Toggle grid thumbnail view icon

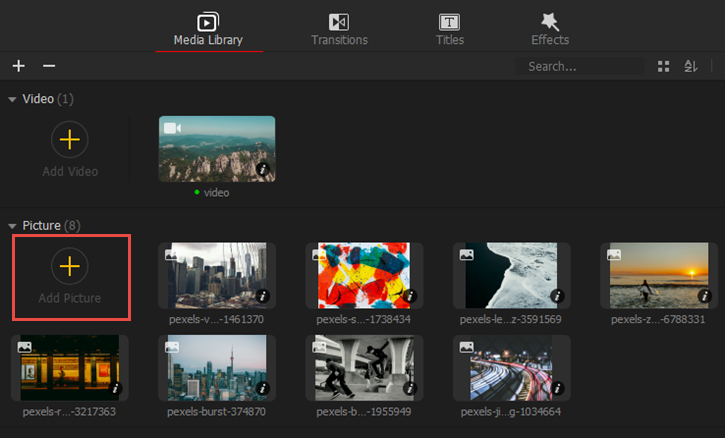click(x=664, y=67)
